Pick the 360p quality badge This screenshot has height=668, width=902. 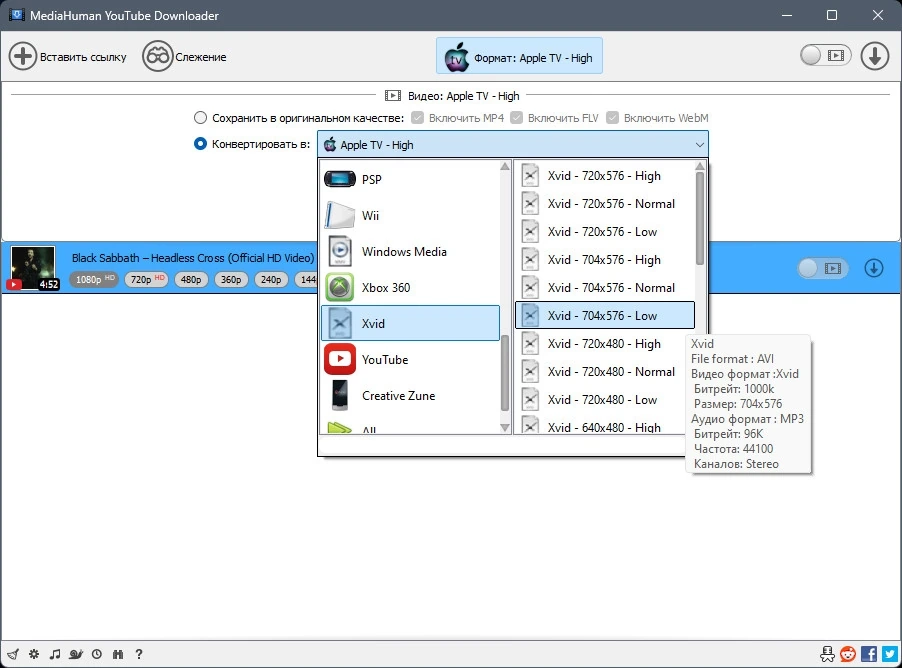tap(231, 280)
